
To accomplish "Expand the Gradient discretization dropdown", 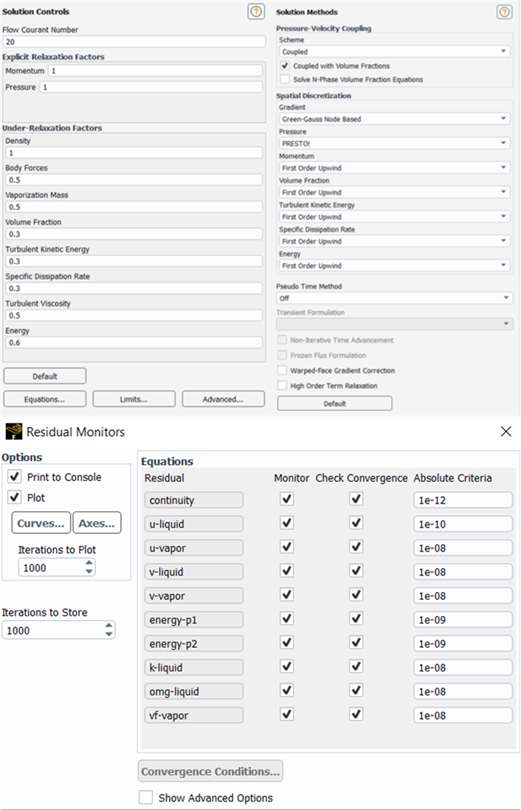I will [x=394, y=119].
